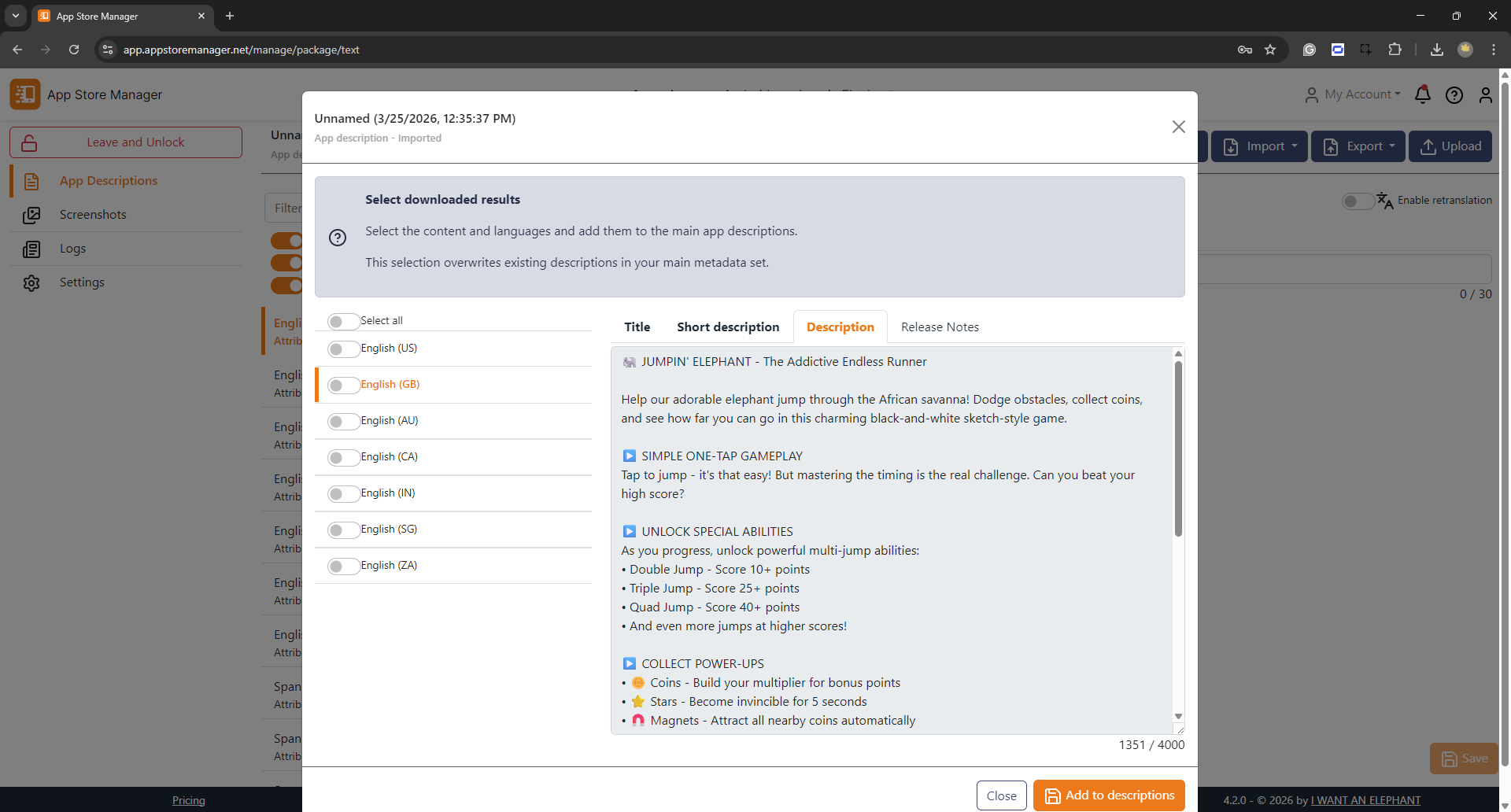Click the Add to descriptions button
The height and width of the screenshot is (812, 1511).
pyautogui.click(x=1109, y=795)
